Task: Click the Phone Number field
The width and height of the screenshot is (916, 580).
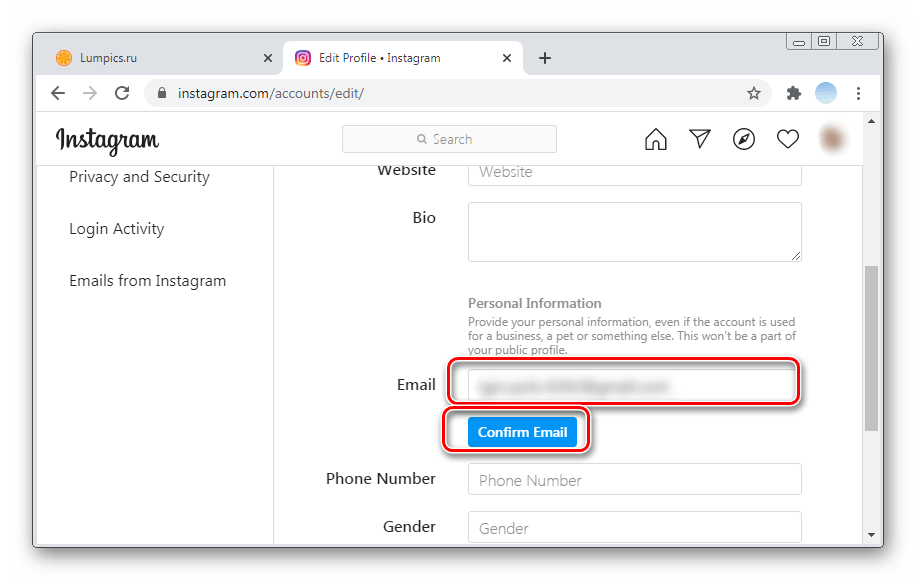Action: [634, 480]
